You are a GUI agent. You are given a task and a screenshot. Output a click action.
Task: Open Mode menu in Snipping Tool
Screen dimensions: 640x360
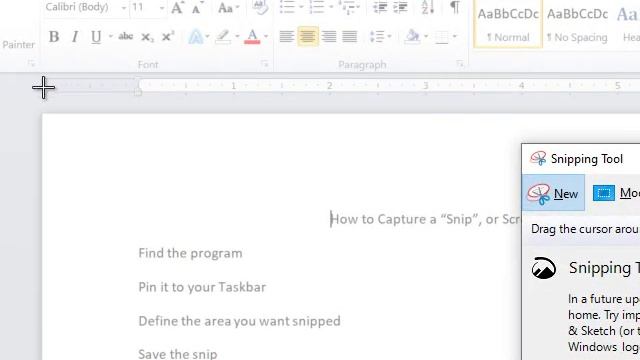pos(616,193)
